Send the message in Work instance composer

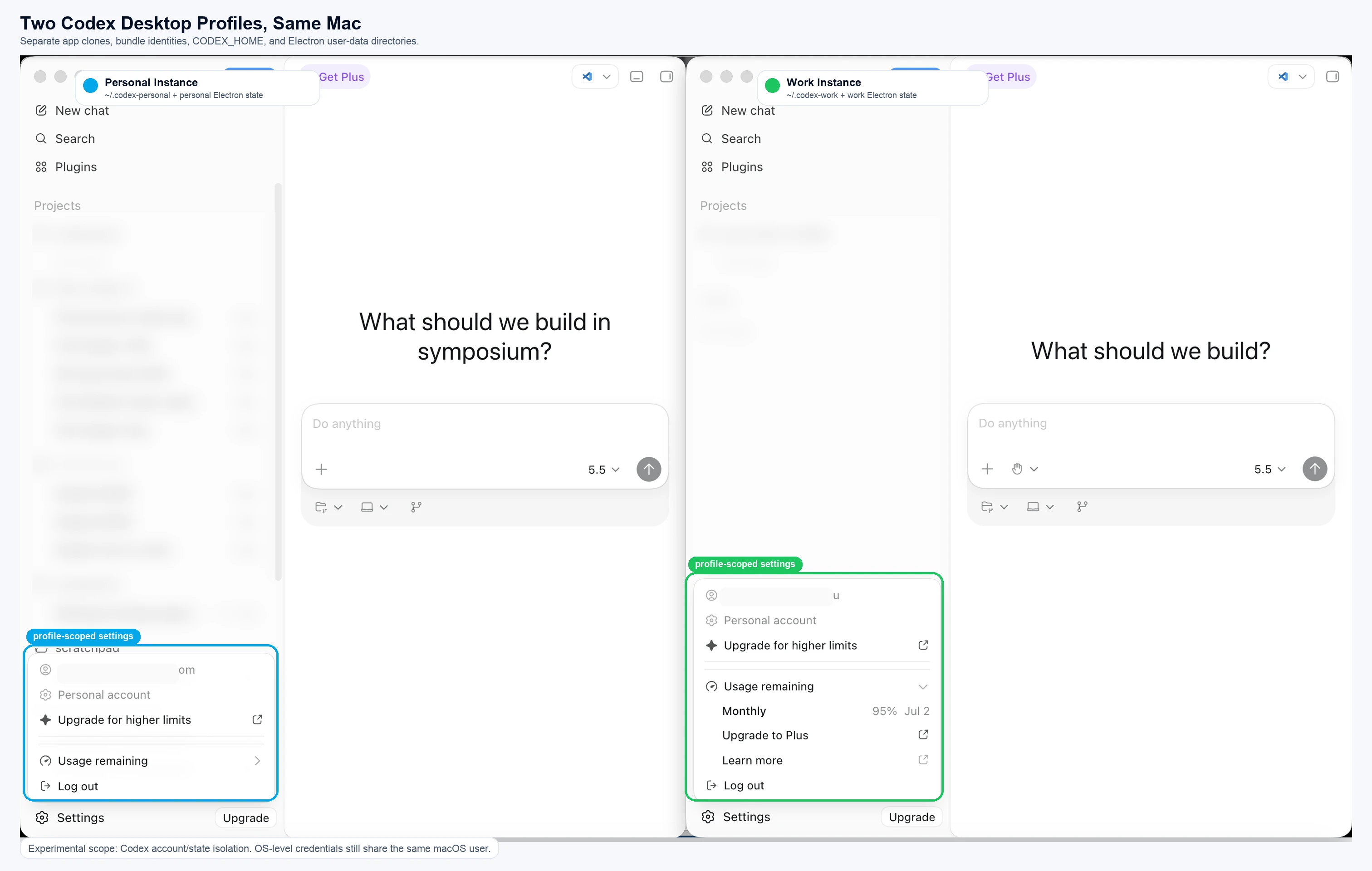click(1314, 469)
